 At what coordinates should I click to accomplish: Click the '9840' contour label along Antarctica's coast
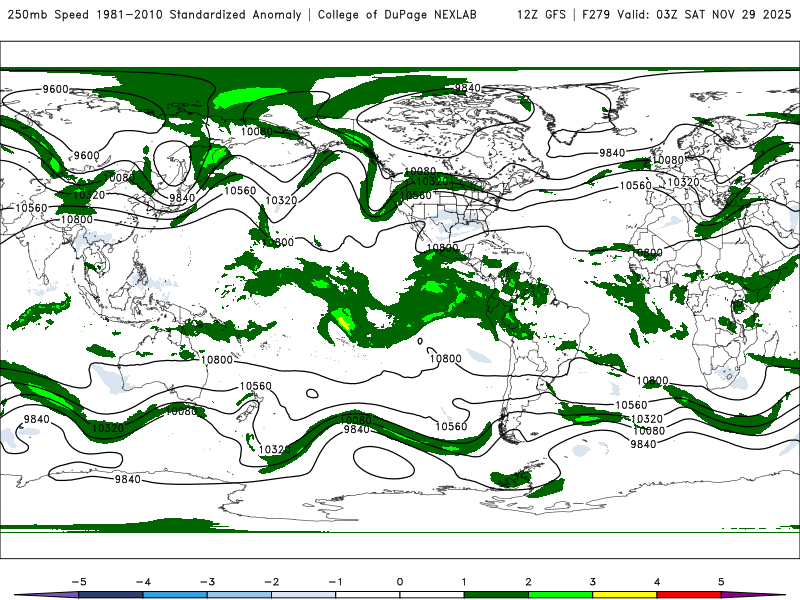127,479
